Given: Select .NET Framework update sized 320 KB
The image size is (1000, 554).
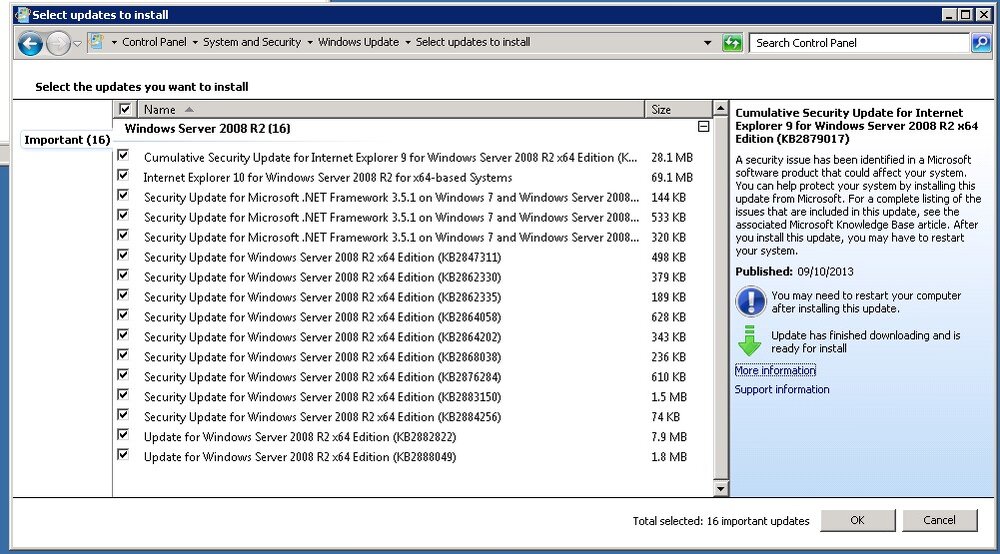Looking at the screenshot, I should pos(413,237).
